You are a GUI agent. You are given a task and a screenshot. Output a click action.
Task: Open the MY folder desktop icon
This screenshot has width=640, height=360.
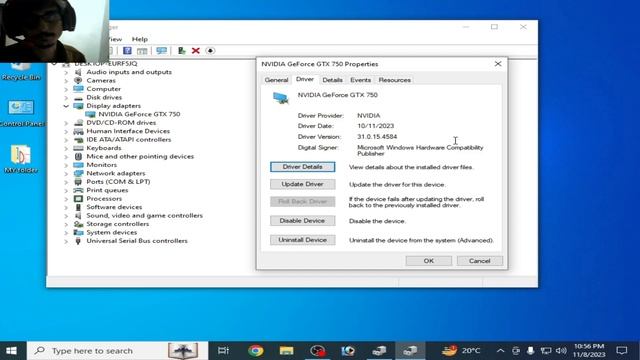21,158
